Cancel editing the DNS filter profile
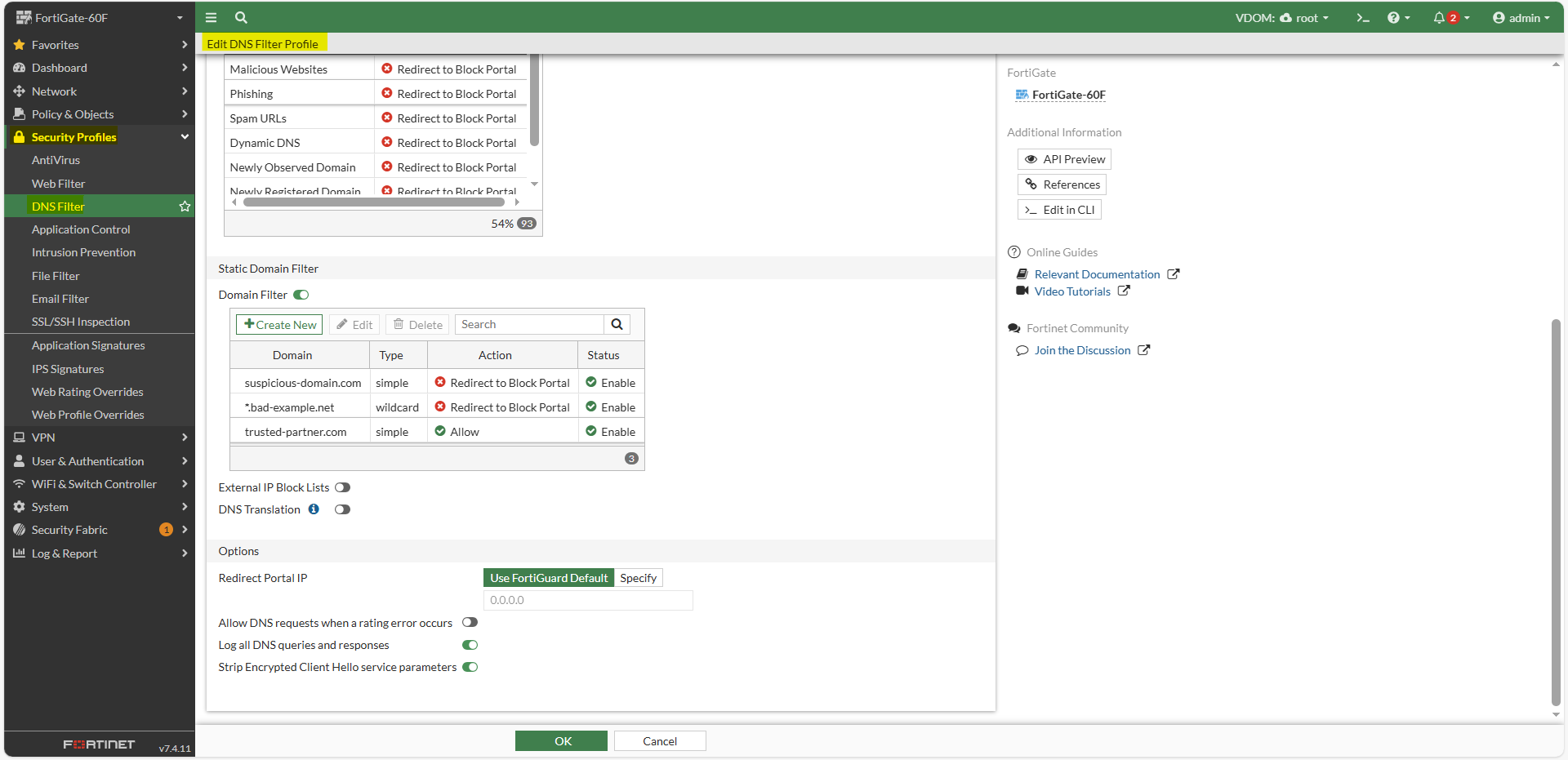 point(660,740)
